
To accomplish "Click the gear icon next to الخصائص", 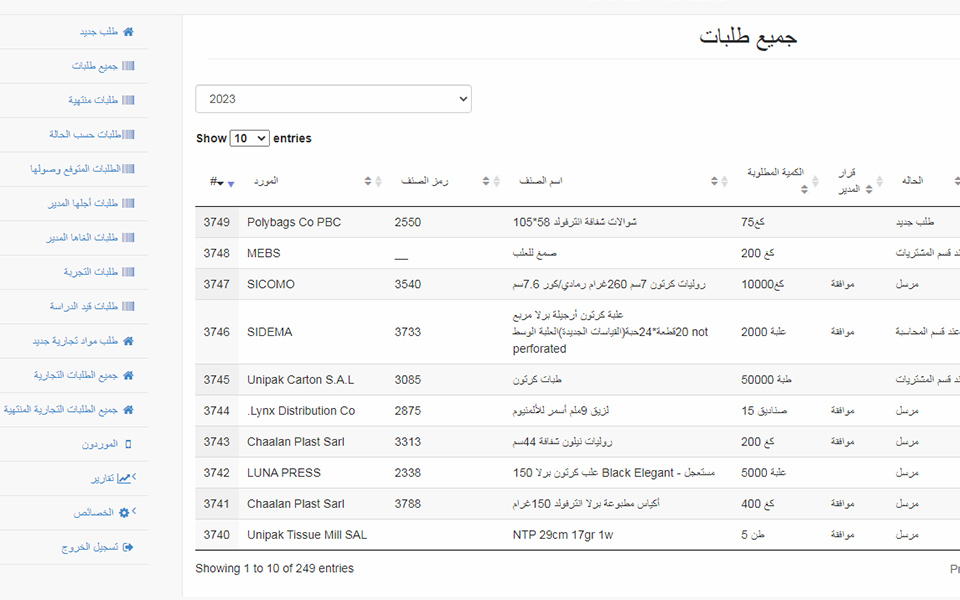I will pos(124,513).
